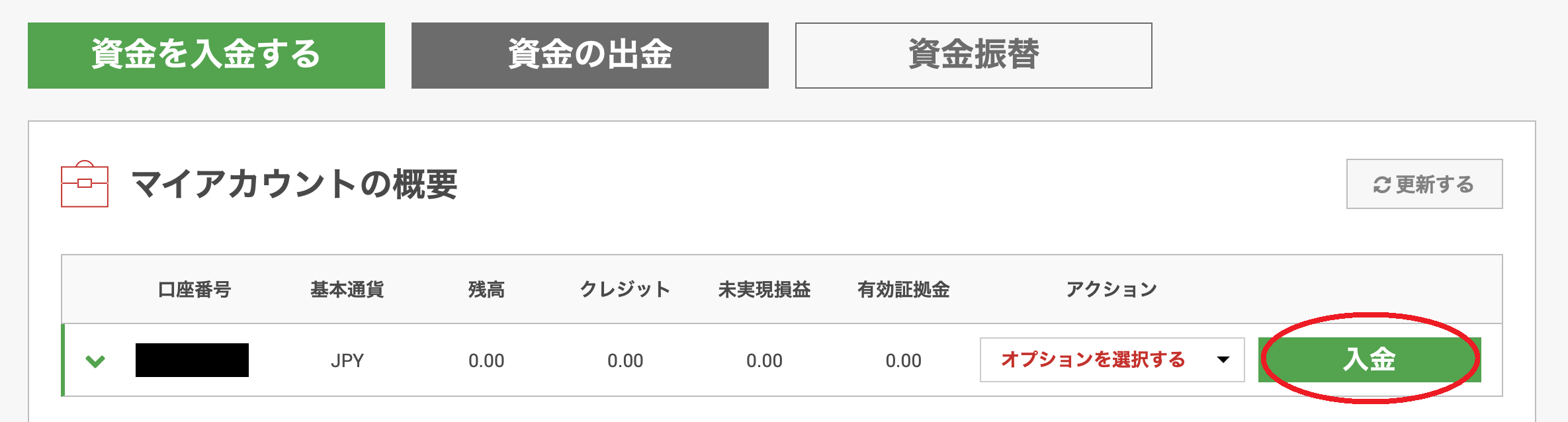Open the オプションを選択する dropdown

pyautogui.click(x=1111, y=360)
